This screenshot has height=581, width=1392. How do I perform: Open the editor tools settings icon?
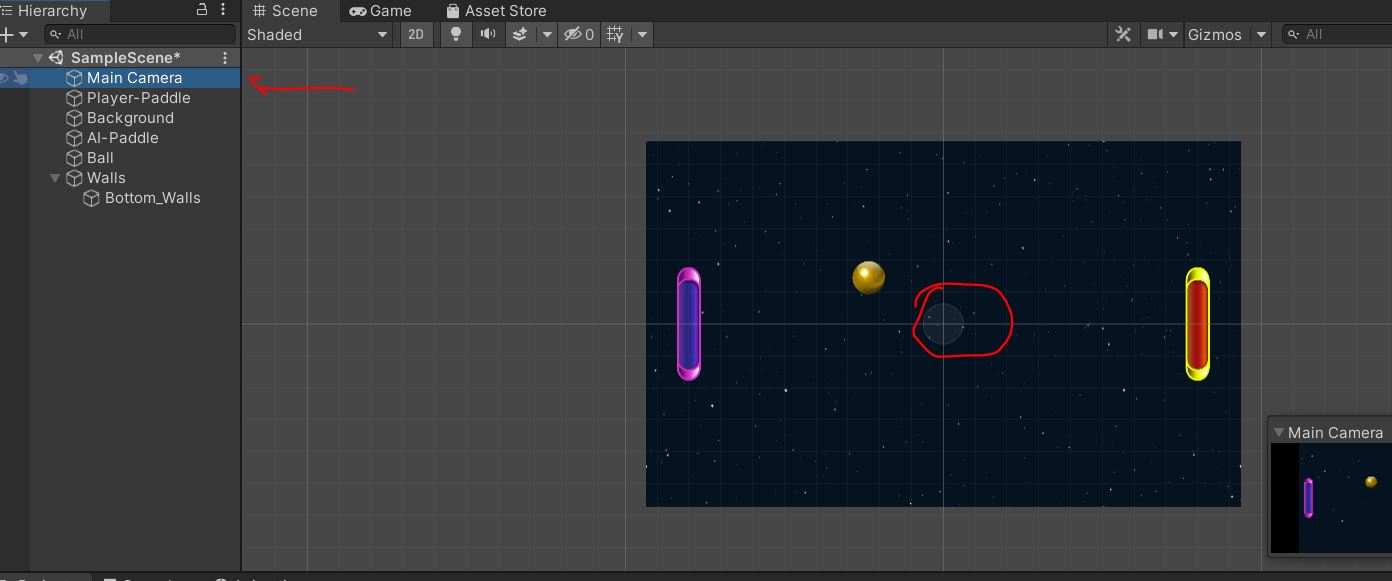pos(1122,34)
